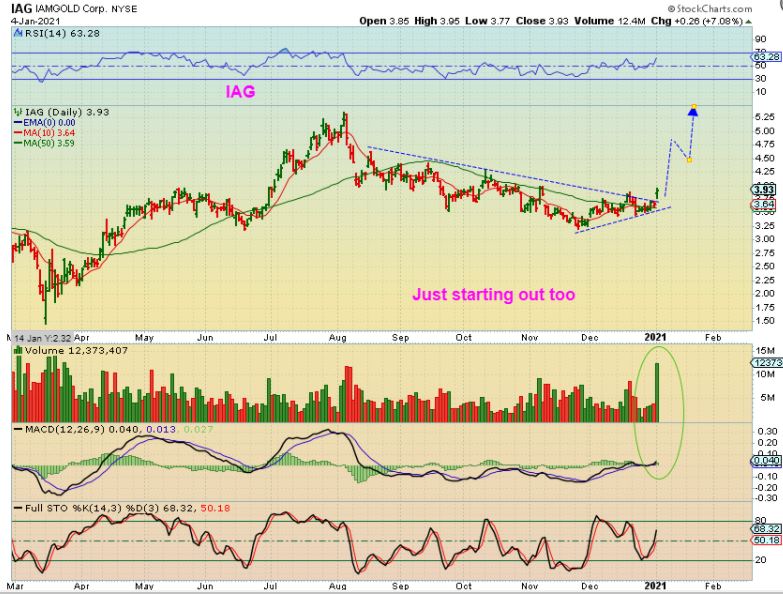The image size is (783, 594).
Task: Click the 3.00 price axis label
Action: (765, 239)
